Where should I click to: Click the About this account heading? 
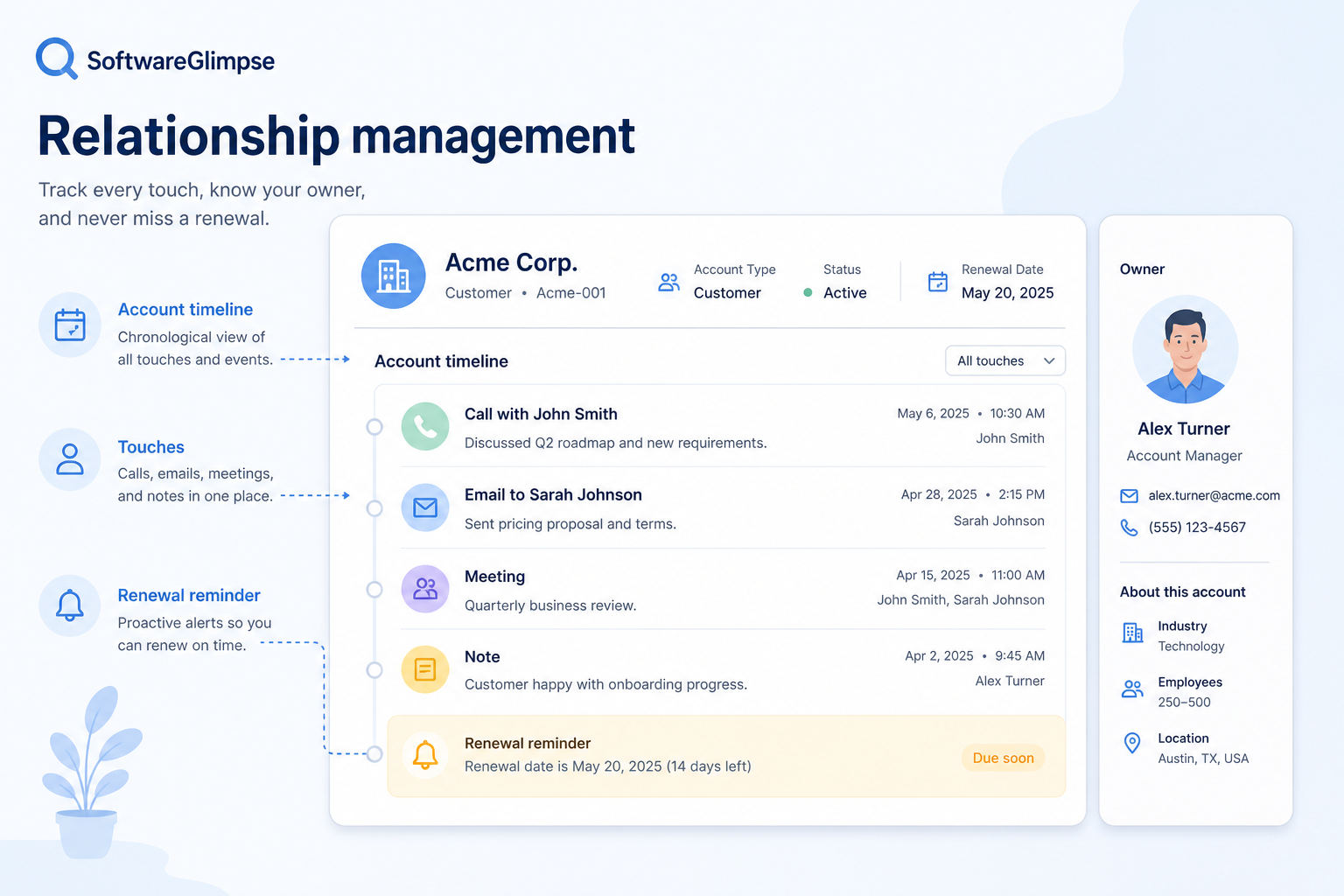tap(1182, 592)
